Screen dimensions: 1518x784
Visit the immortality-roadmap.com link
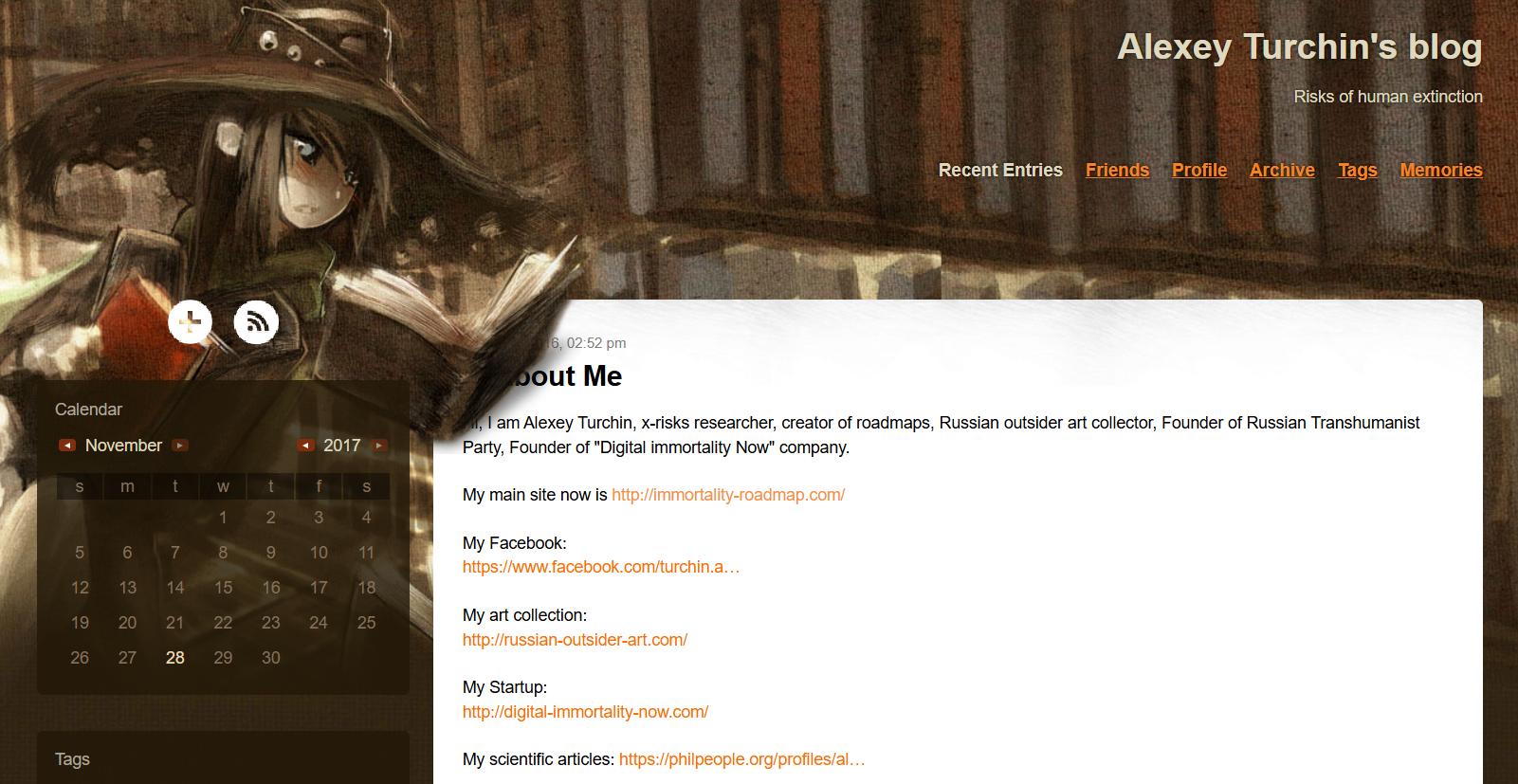pos(728,495)
